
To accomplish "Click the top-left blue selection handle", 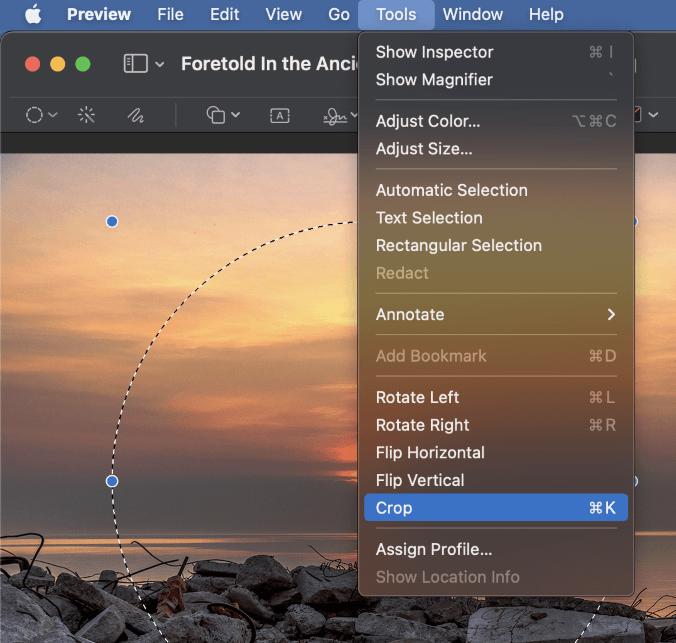I will [112, 221].
